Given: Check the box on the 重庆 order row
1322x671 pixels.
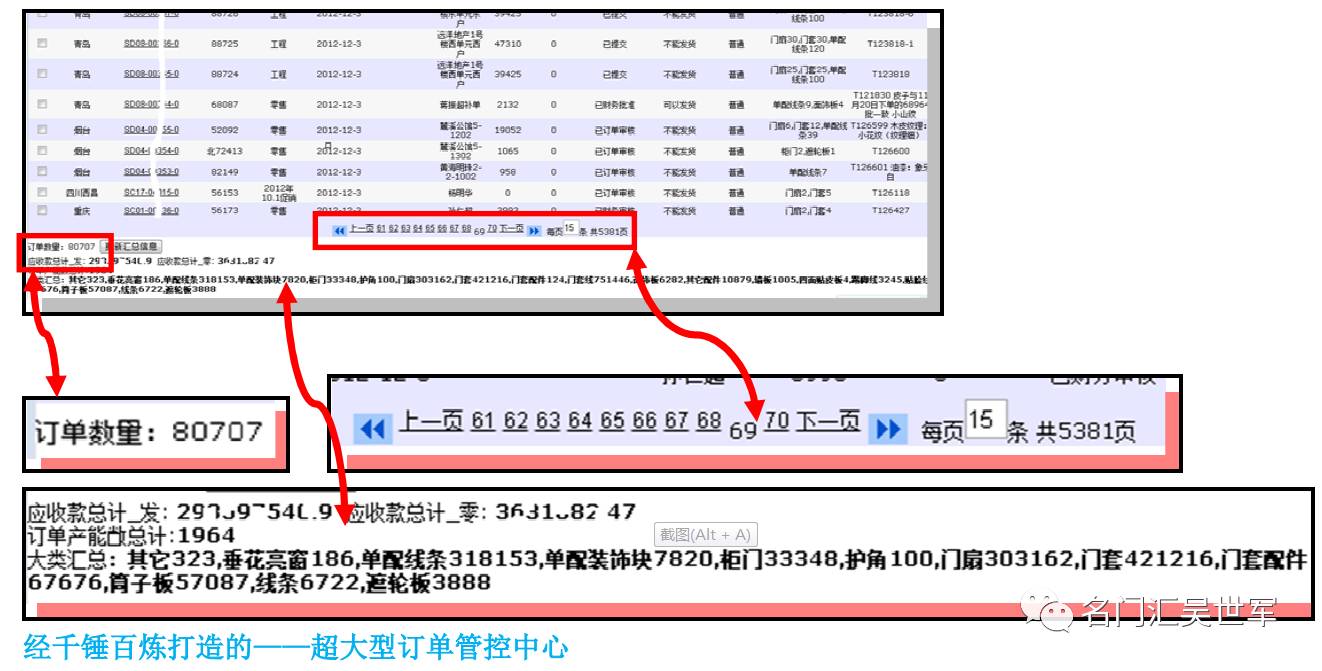Looking at the screenshot, I should click(x=42, y=211).
